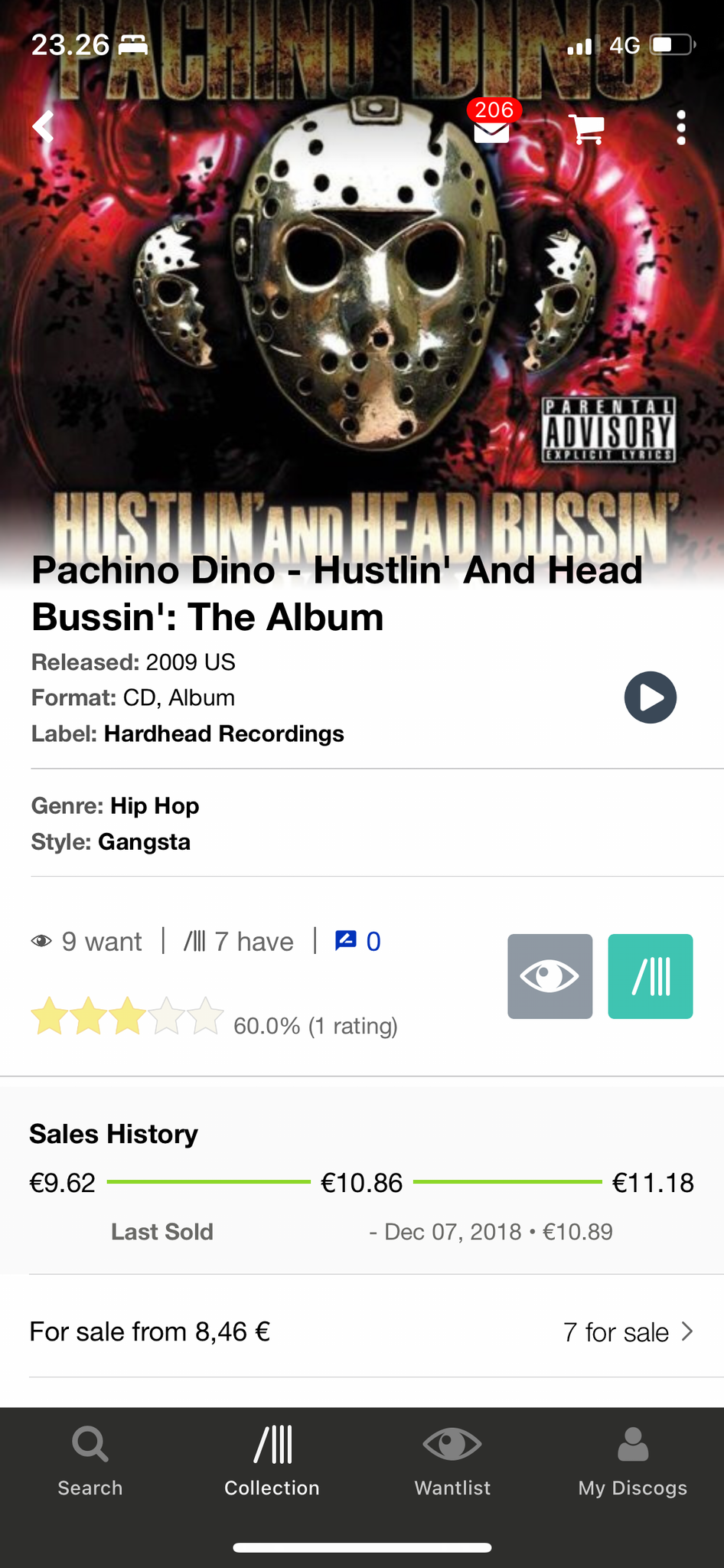Toggle collection with the teal shelf button
Image resolution: width=724 pixels, height=1568 pixels.
point(651,976)
